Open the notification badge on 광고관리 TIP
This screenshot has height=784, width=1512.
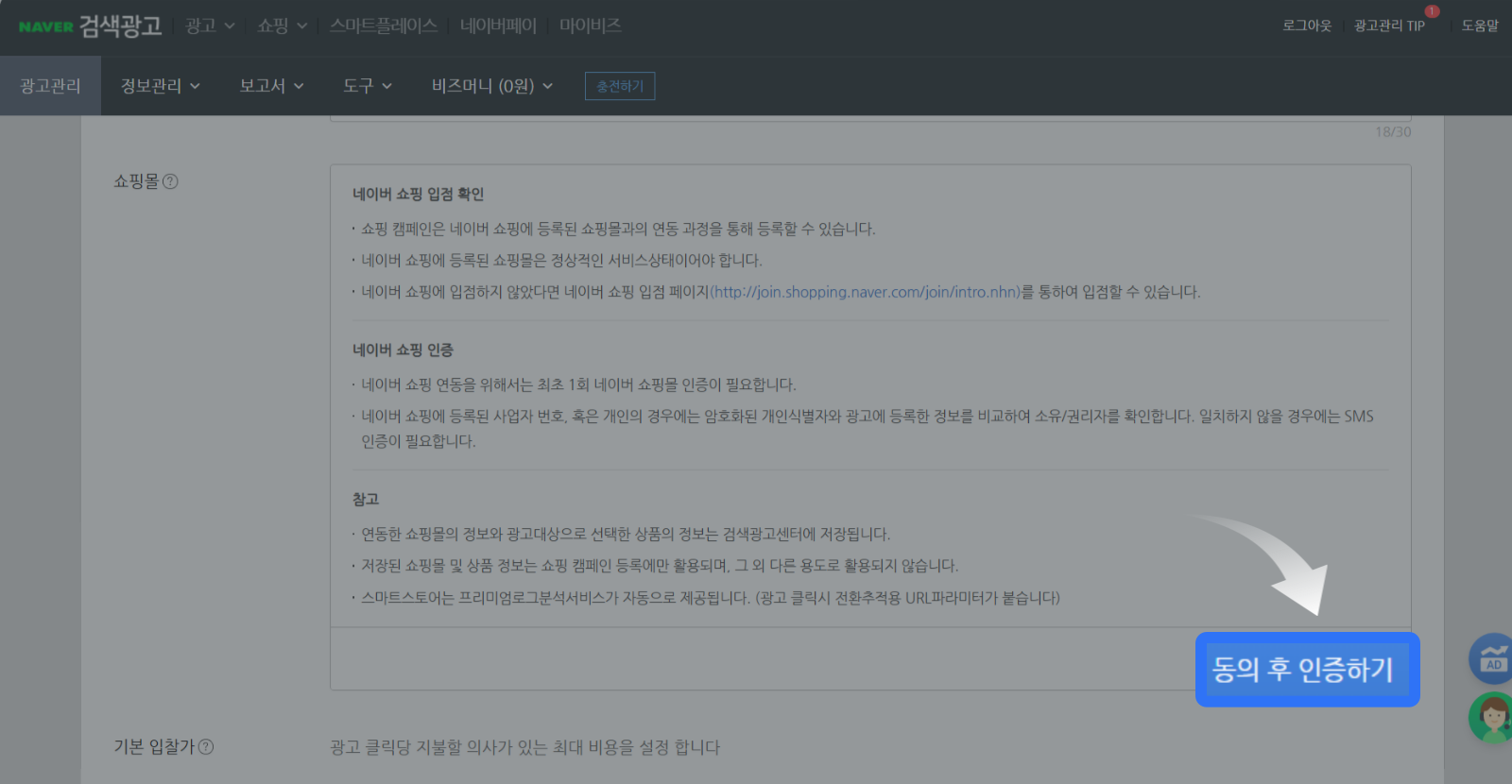tap(1432, 11)
